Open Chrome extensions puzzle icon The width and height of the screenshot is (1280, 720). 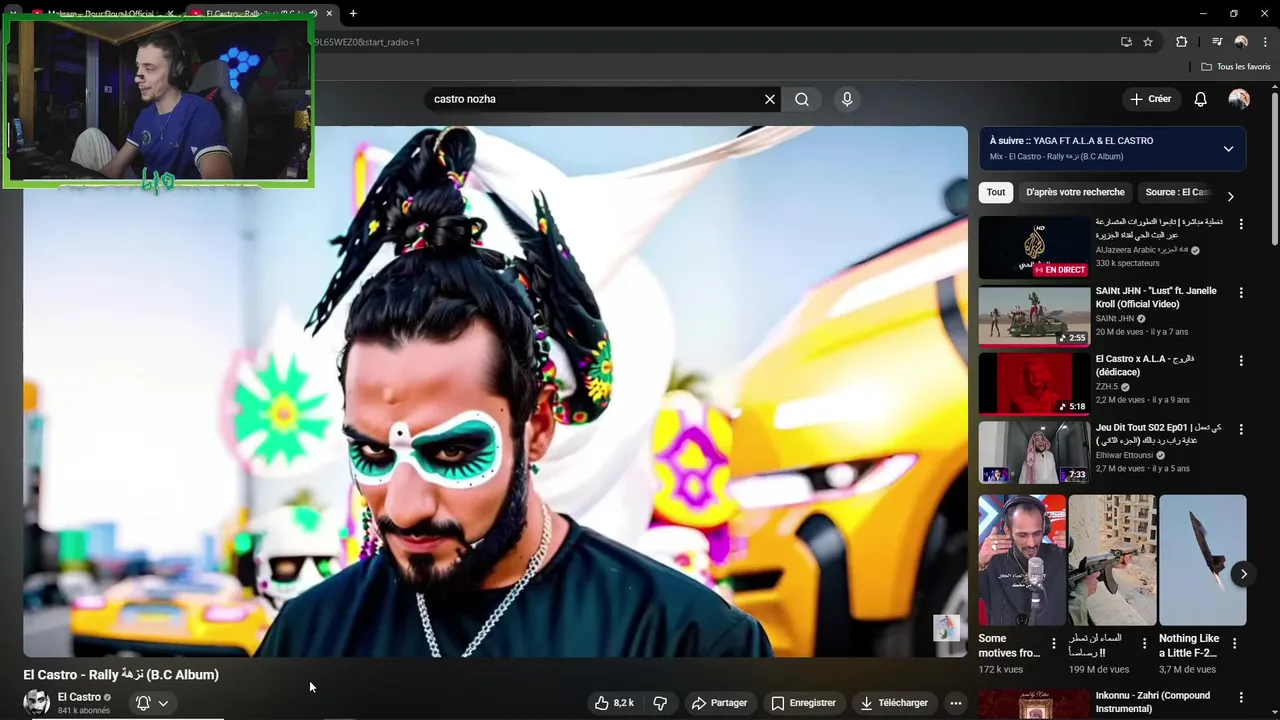pos(1182,42)
